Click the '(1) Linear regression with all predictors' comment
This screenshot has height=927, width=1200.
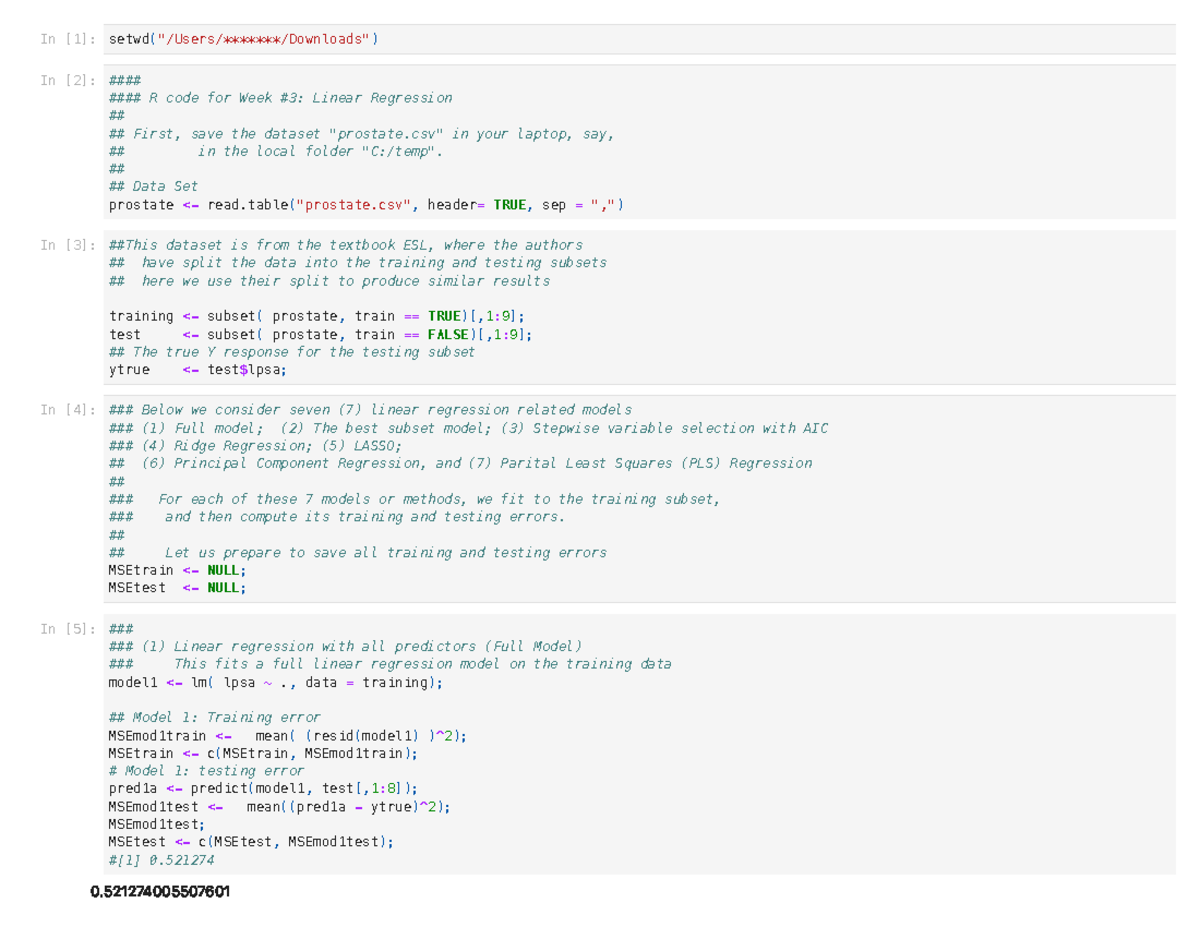coord(345,646)
